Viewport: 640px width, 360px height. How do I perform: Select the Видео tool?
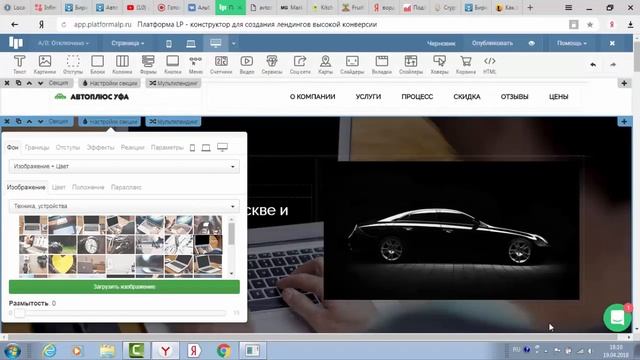coord(247,64)
